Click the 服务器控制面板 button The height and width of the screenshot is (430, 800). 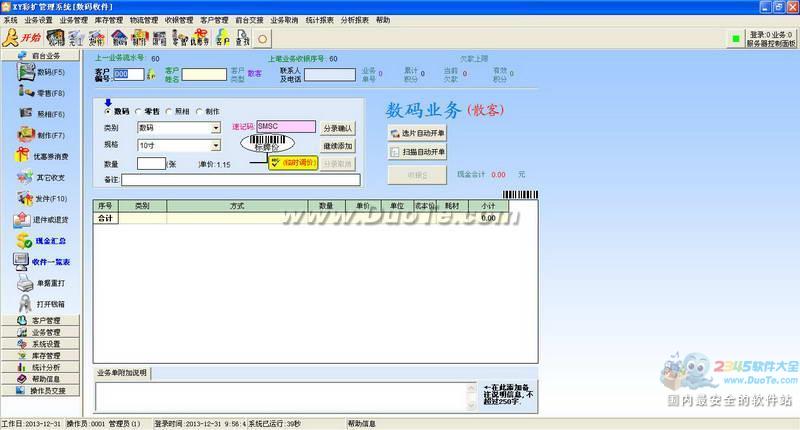(771, 39)
